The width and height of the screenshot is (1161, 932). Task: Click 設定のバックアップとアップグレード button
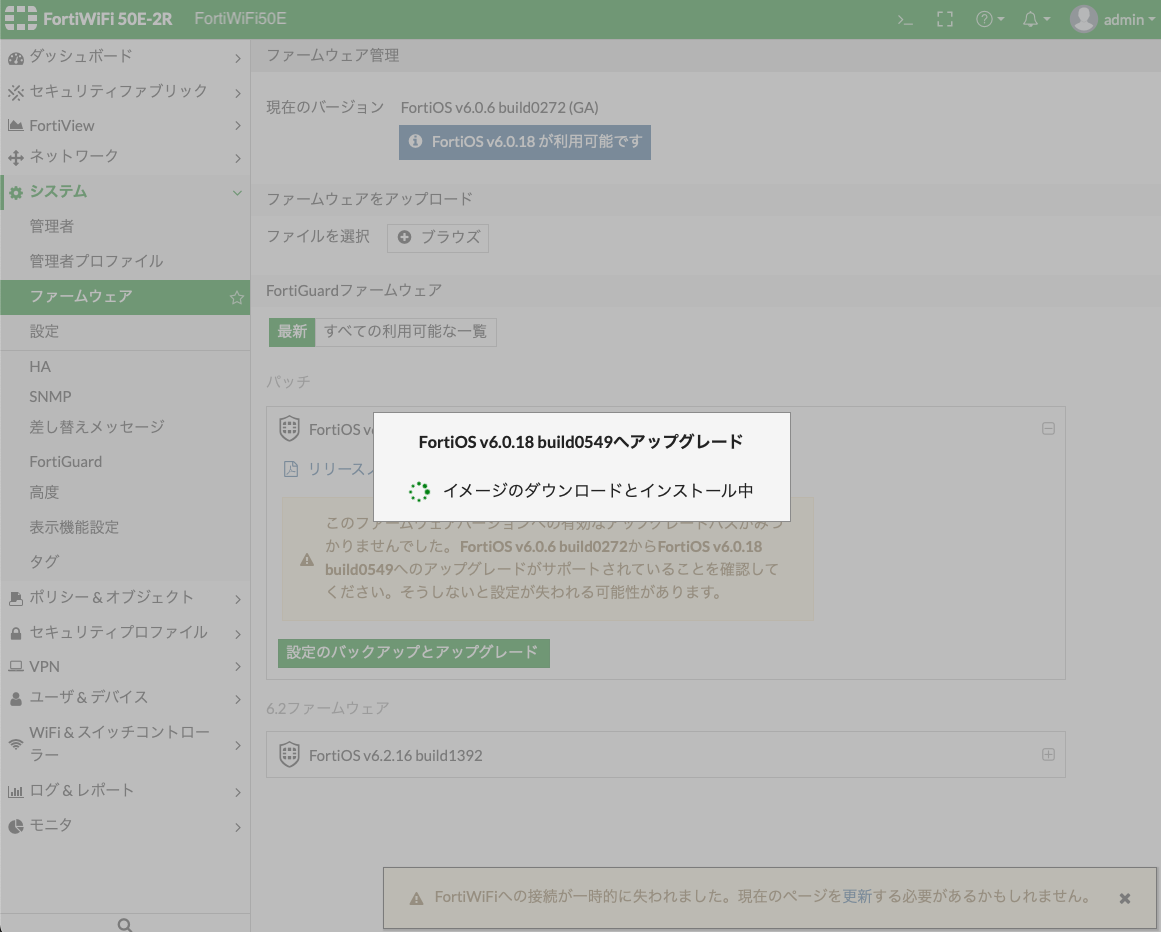[x=413, y=651]
